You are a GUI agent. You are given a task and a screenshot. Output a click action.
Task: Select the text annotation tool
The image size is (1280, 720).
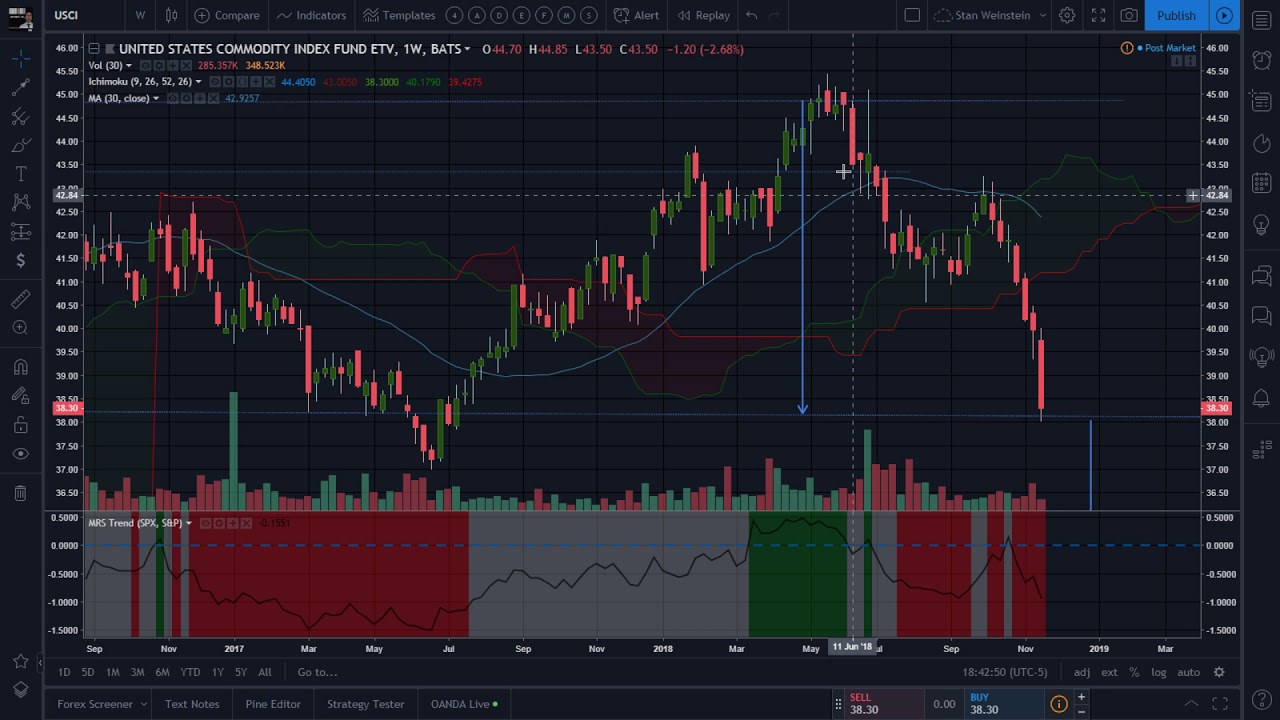point(20,175)
